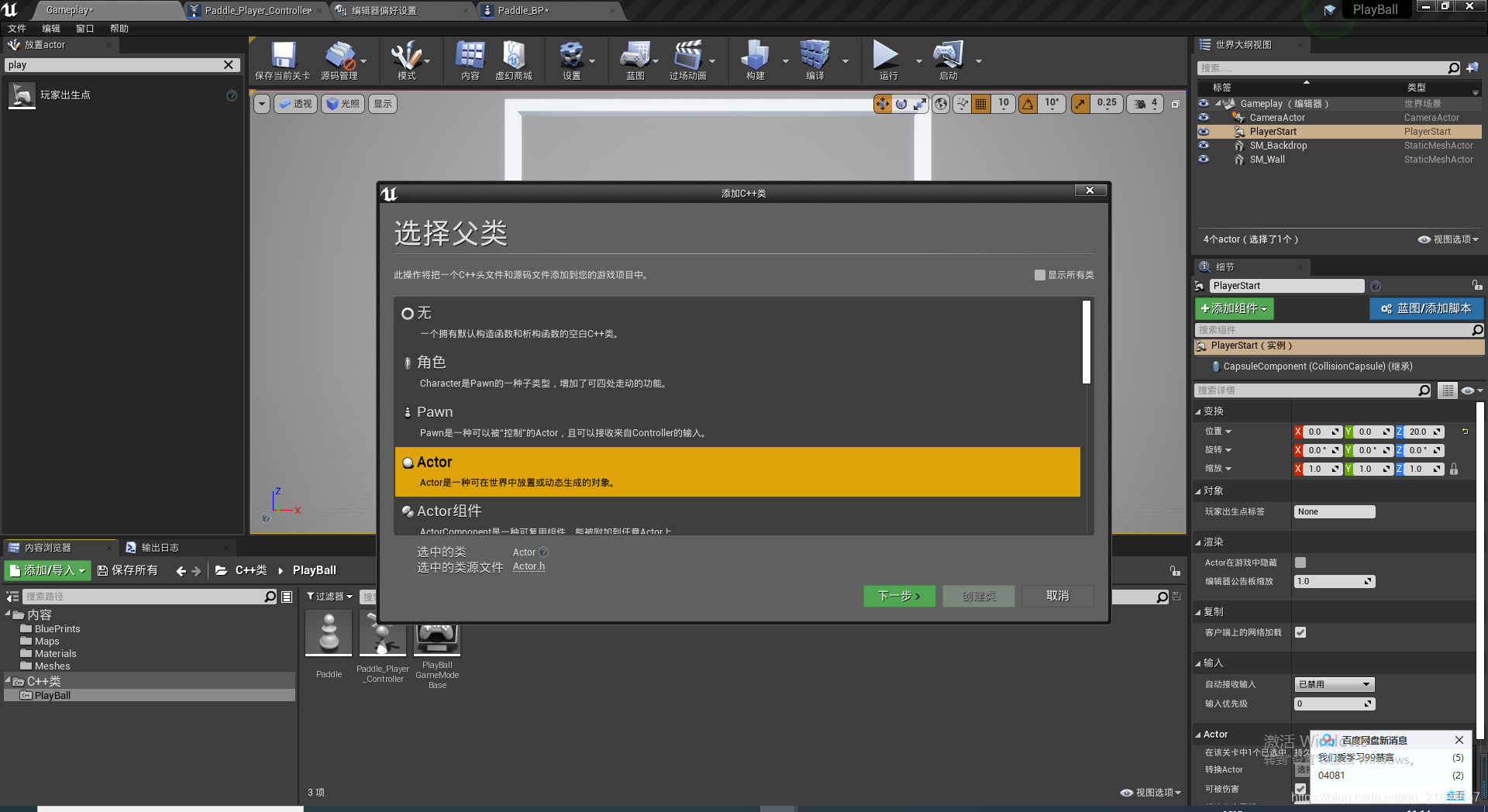
Task: Toggle Actor hidden in game checkbox
Action: click(x=1300, y=563)
